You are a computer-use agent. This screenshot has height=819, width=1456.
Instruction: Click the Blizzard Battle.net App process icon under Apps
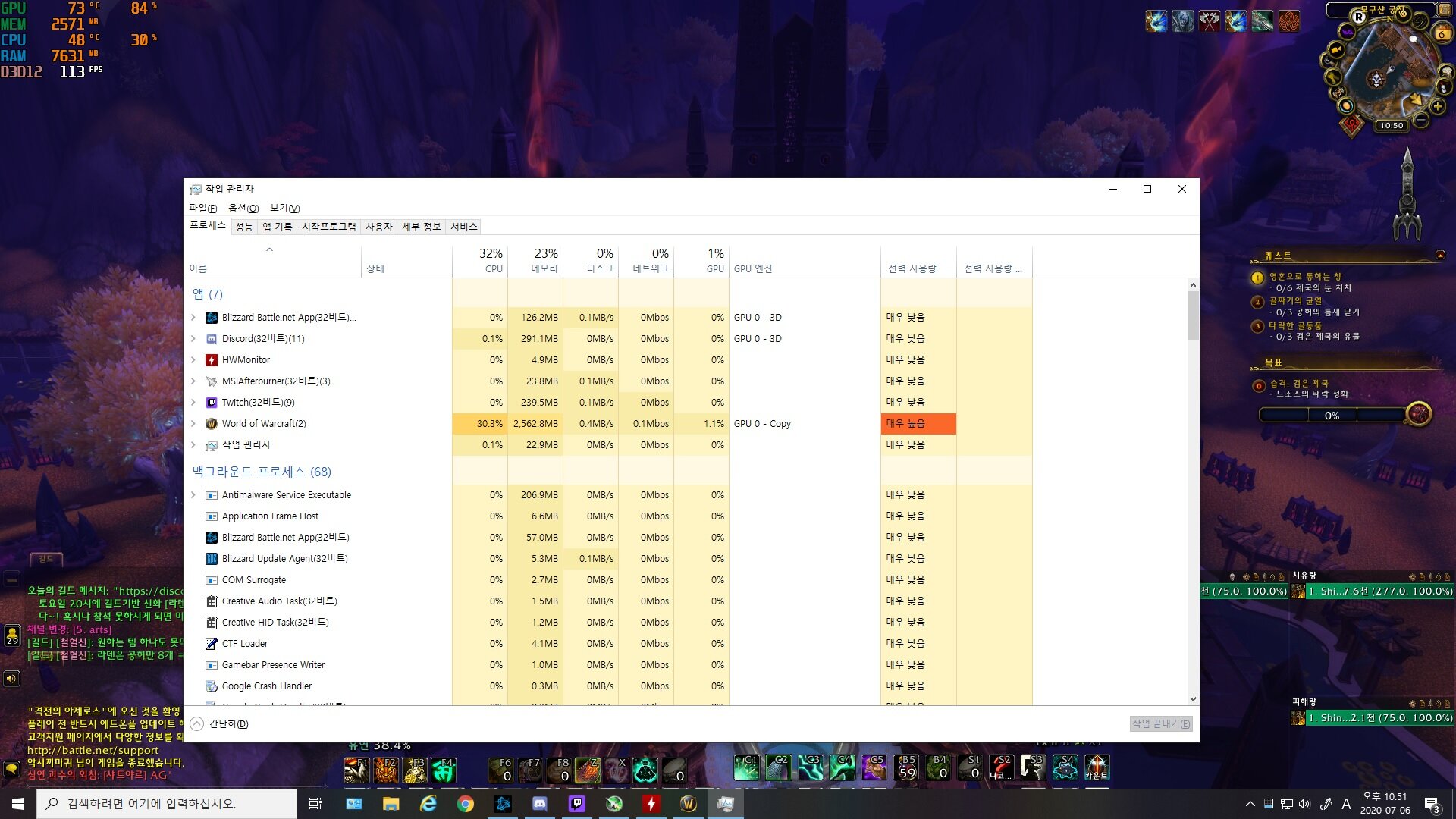212,318
